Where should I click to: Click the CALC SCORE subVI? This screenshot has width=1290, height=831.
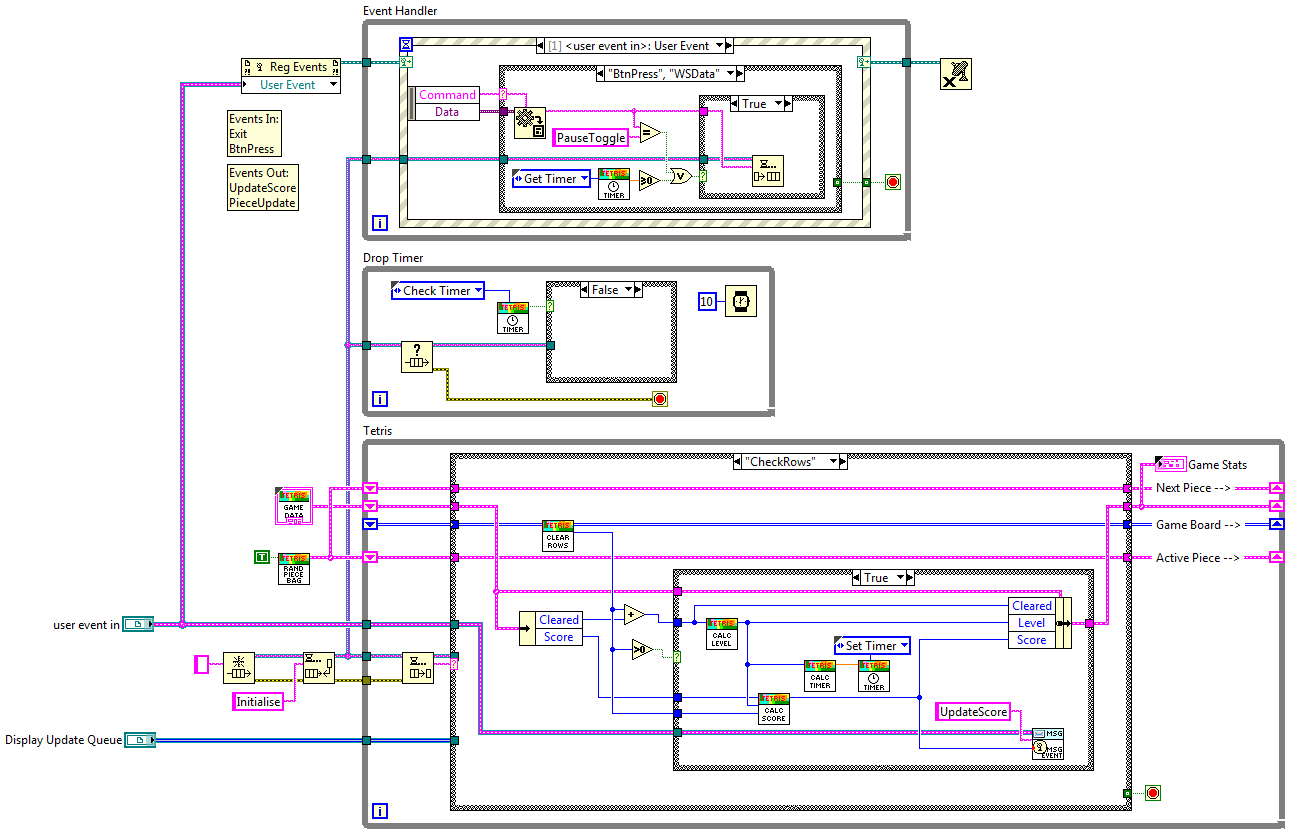coord(774,708)
